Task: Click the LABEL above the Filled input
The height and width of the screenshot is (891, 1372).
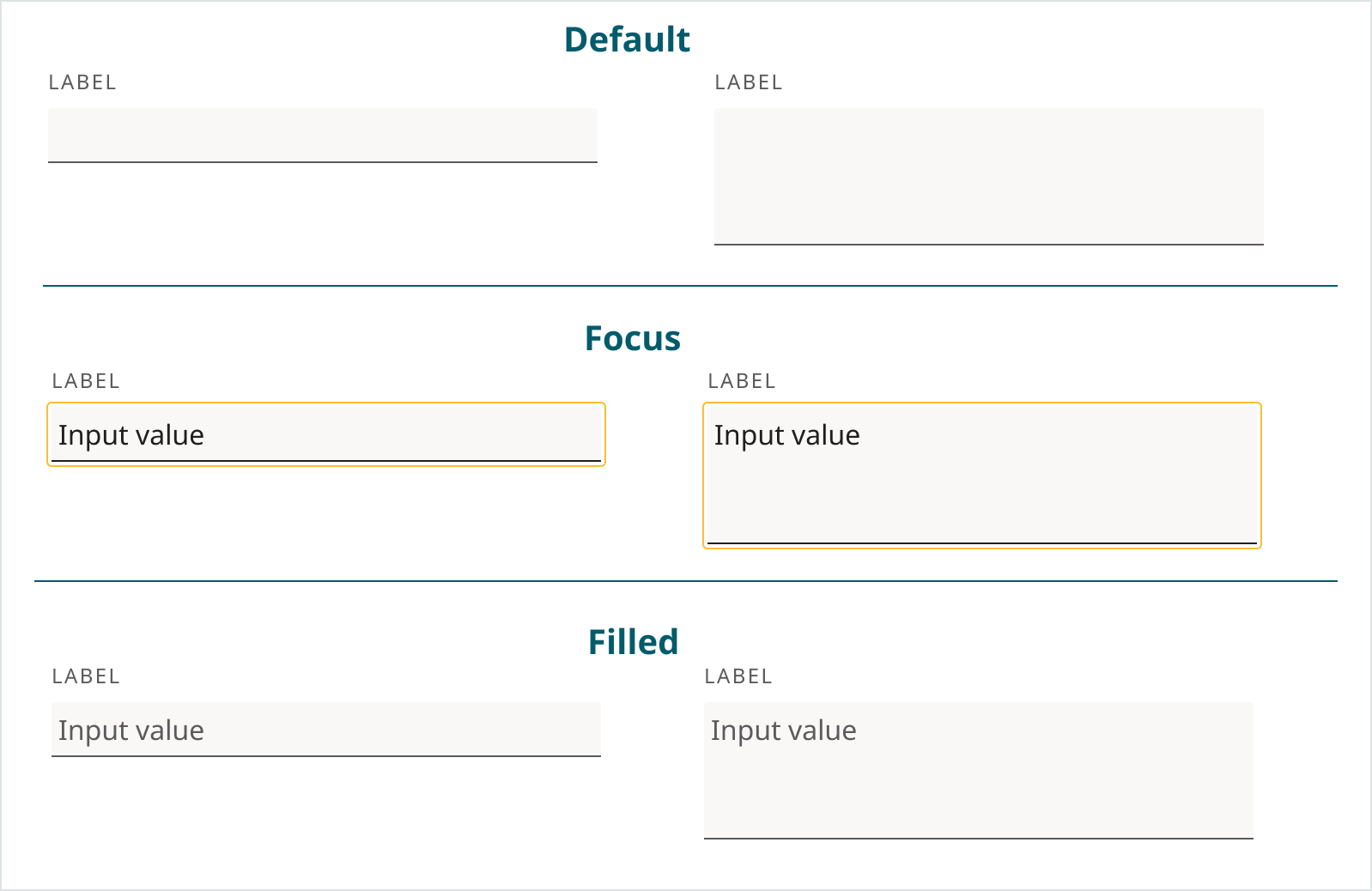Action: click(x=86, y=676)
